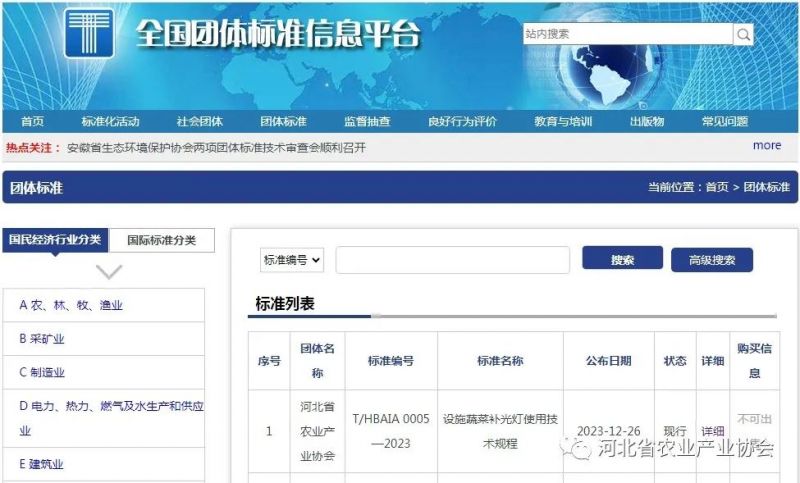Click the 状态 column header
This screenshot has height=483, width=800.
(x=675, y=361)
